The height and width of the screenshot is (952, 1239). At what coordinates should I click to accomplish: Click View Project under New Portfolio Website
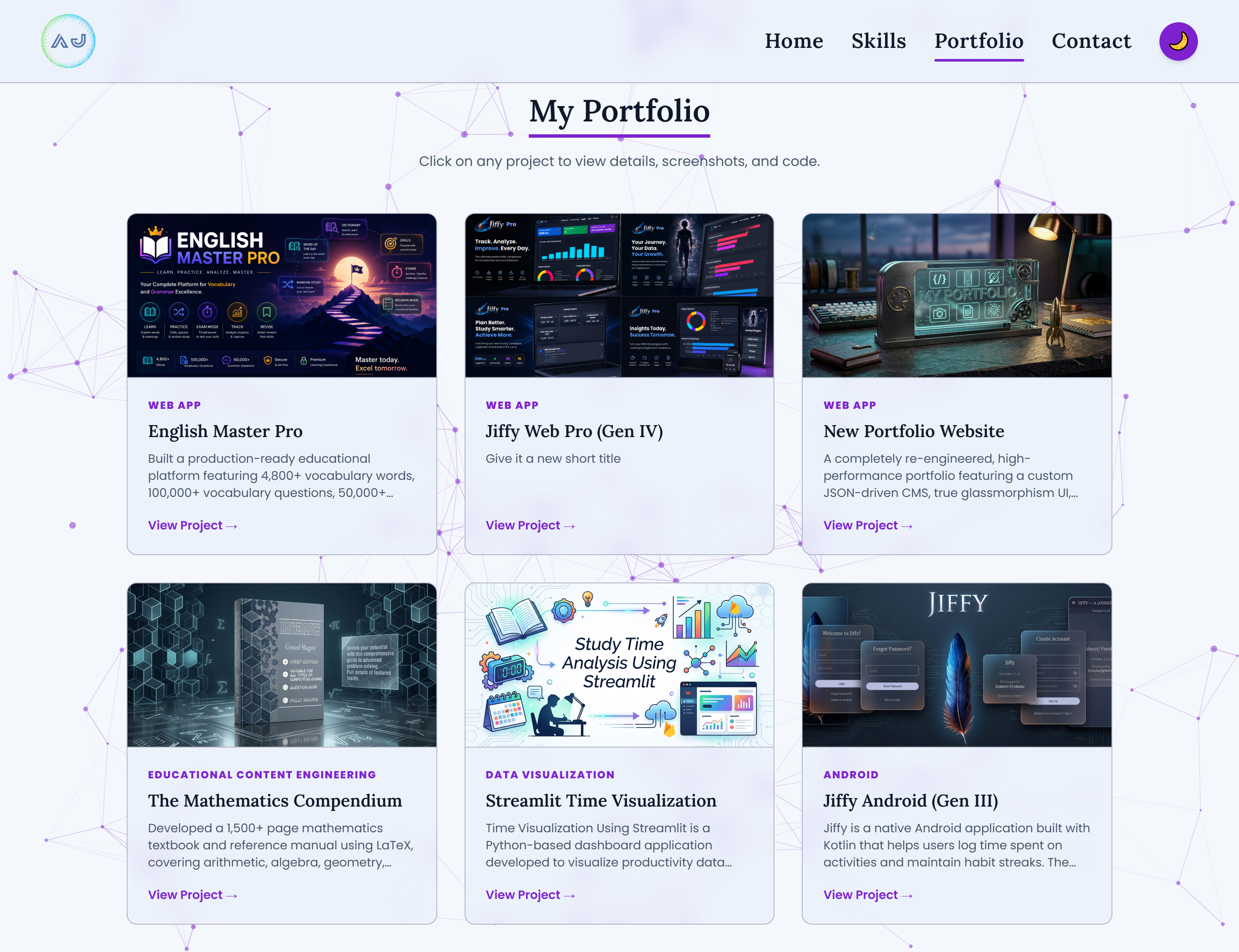(x=868, y=525)
